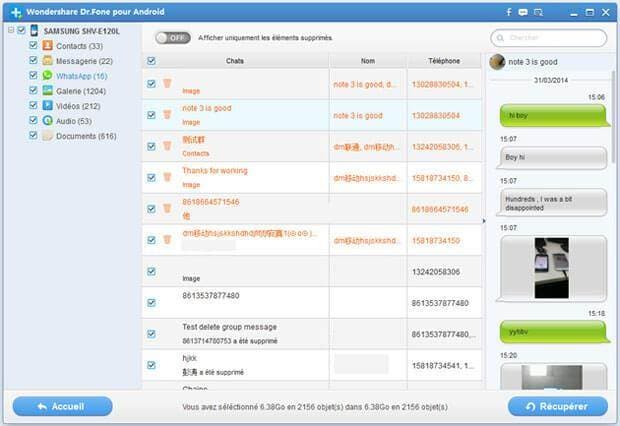Viewport: 620px width, 426px height.
Task: Click the Récupérer recover button
Action: point(558,406)
